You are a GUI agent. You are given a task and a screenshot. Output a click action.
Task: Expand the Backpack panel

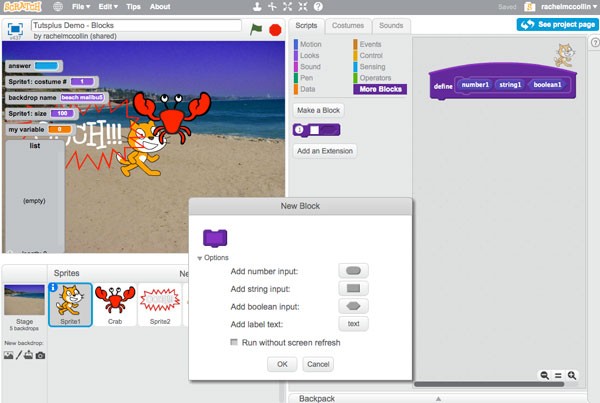click(439, 399)
